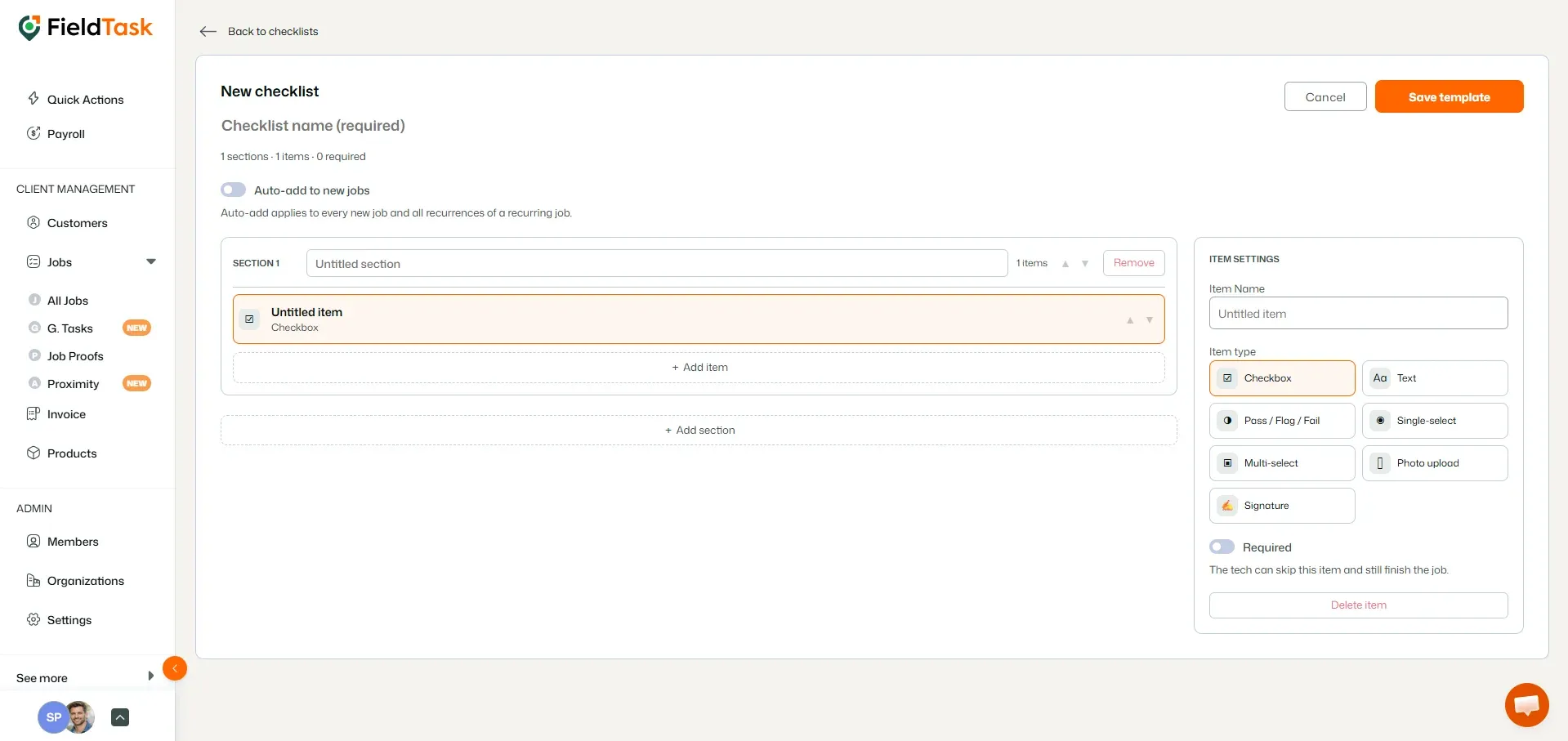Open Organizations building icon
1568x741 pixels.
pyautogui.click(x=34, y=580)
